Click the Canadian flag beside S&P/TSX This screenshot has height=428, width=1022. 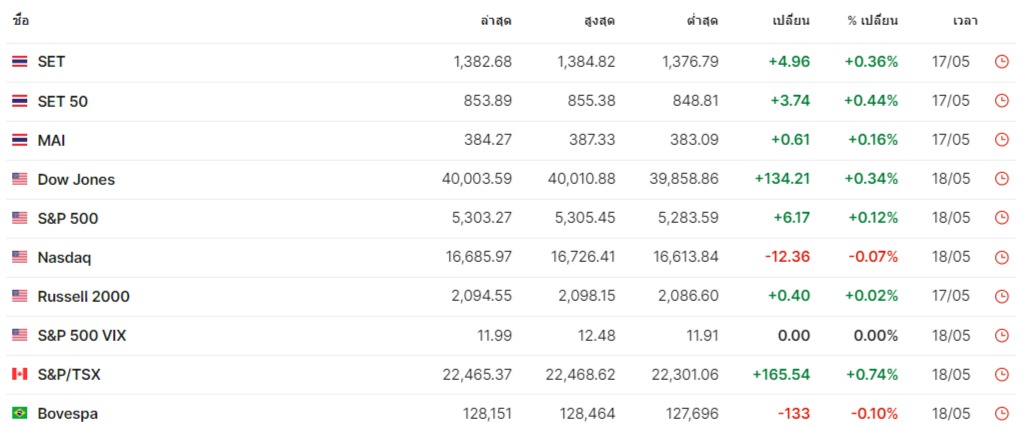[19, 374]
